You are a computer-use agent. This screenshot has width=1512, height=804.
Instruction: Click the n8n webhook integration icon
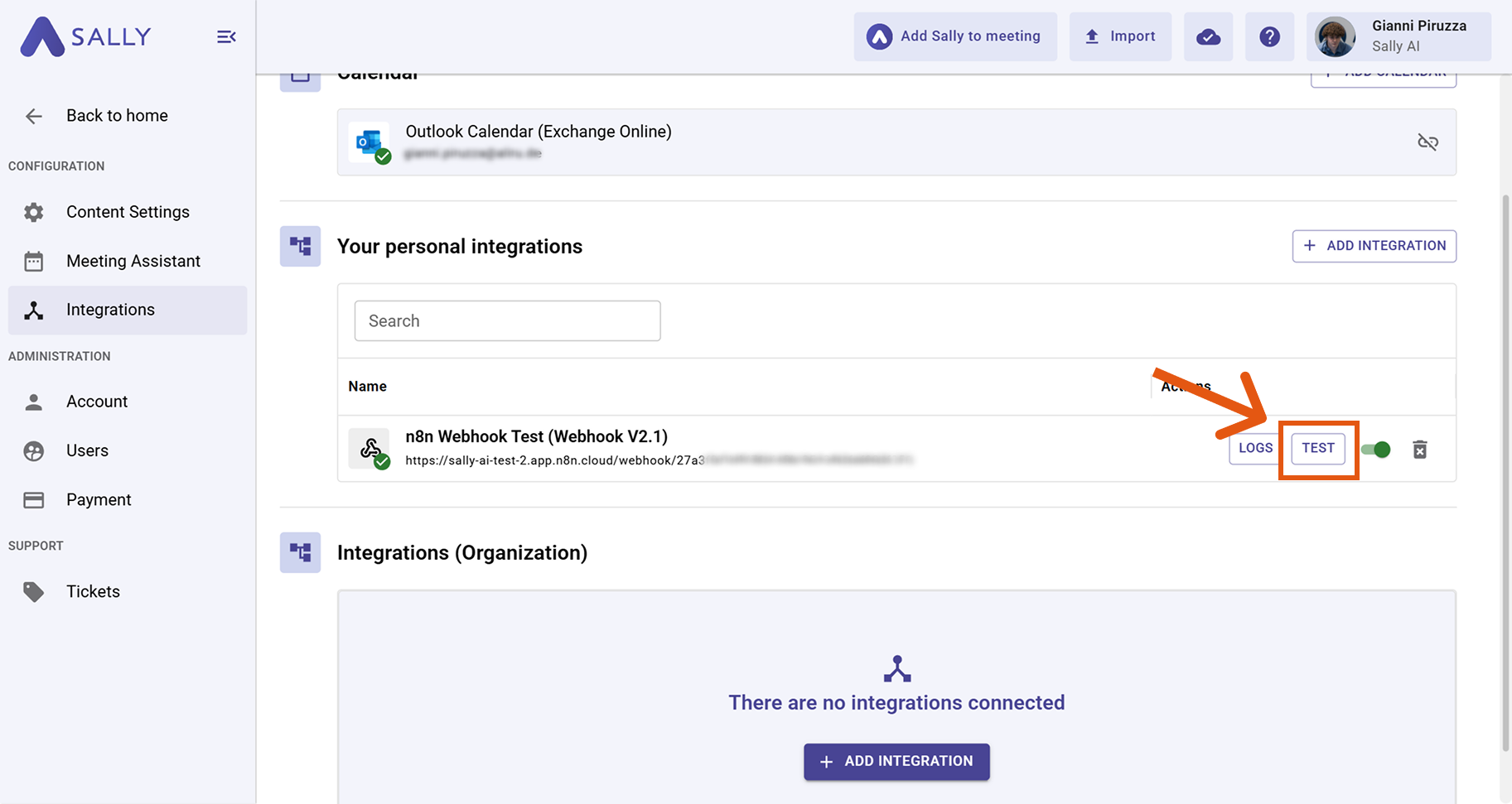(370, 449)
